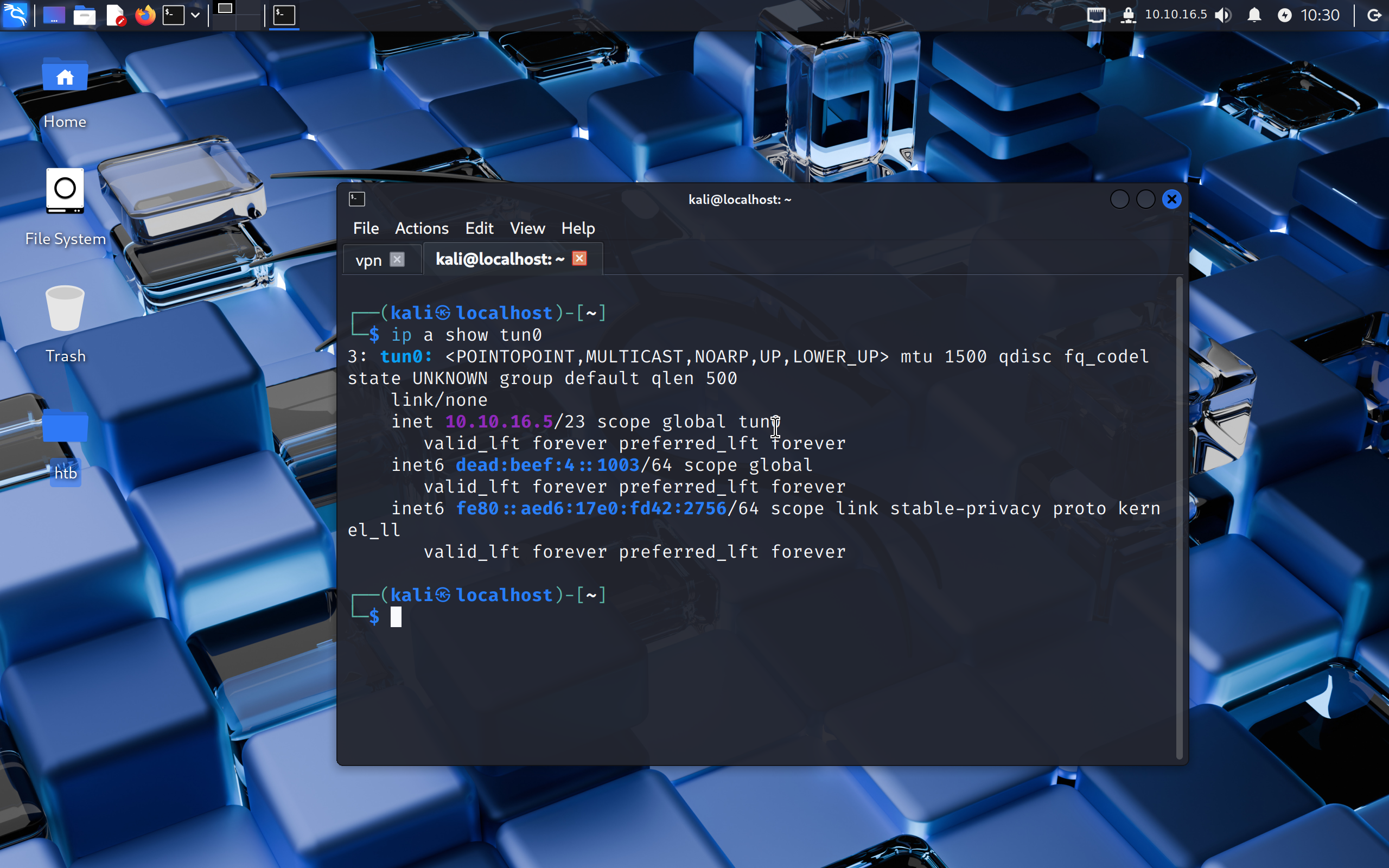The width and height of the screenshot is (1389, 868).
Task: Select the terminal window taskbar button
Action: [284, 15]
